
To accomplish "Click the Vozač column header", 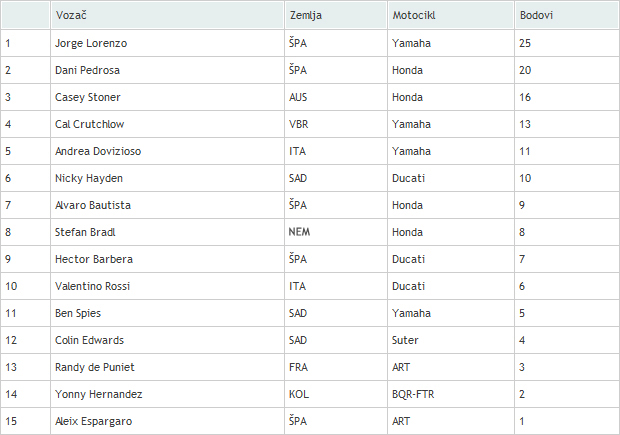I will [x=167, y=15].
